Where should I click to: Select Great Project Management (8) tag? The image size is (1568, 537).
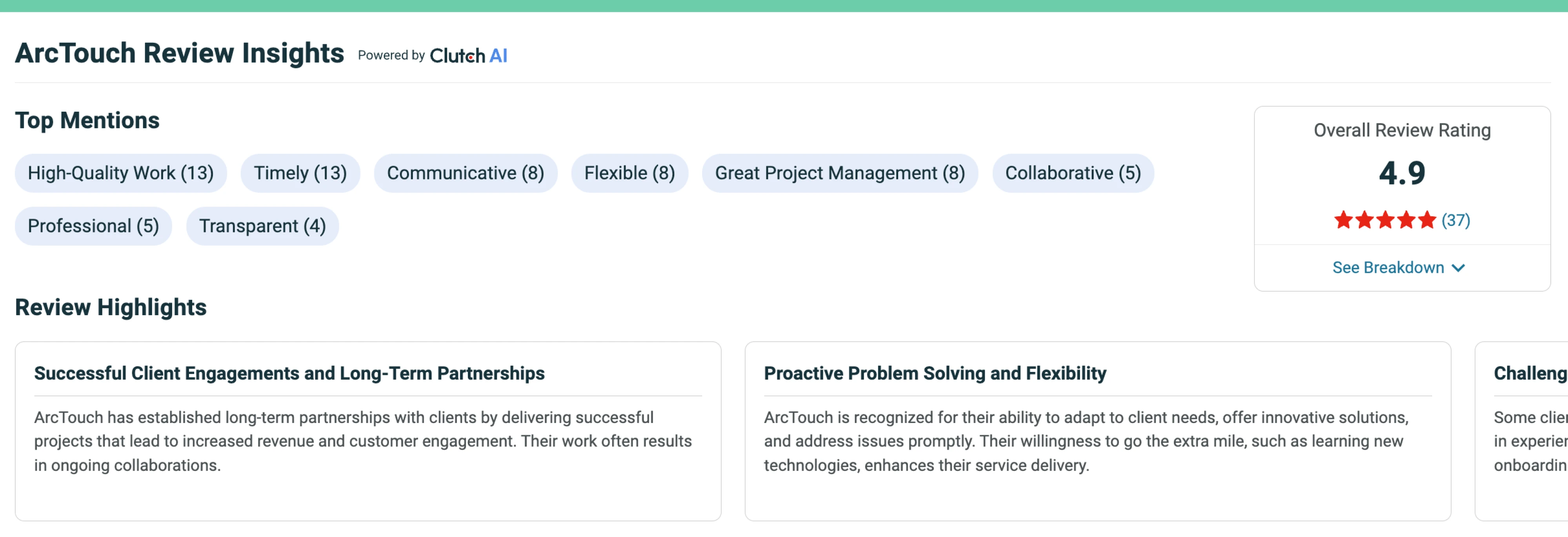(840, 173)
